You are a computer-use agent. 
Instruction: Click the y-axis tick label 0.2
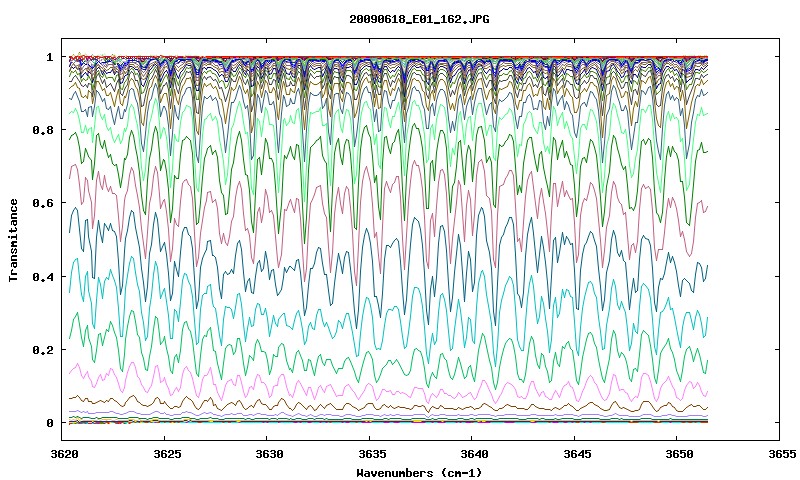click(x=43, y=350)
